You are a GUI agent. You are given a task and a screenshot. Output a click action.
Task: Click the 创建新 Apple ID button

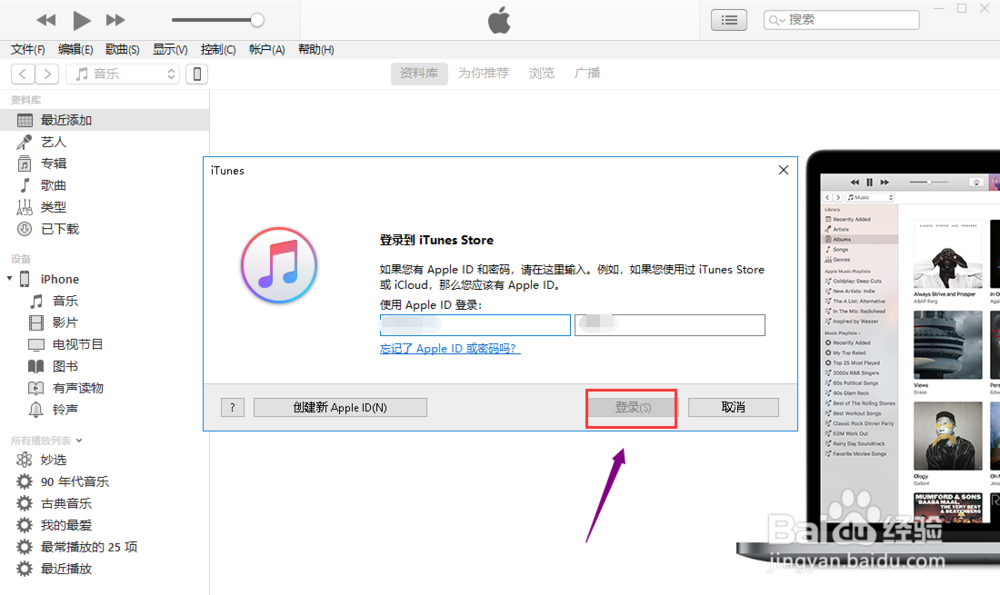340,407
